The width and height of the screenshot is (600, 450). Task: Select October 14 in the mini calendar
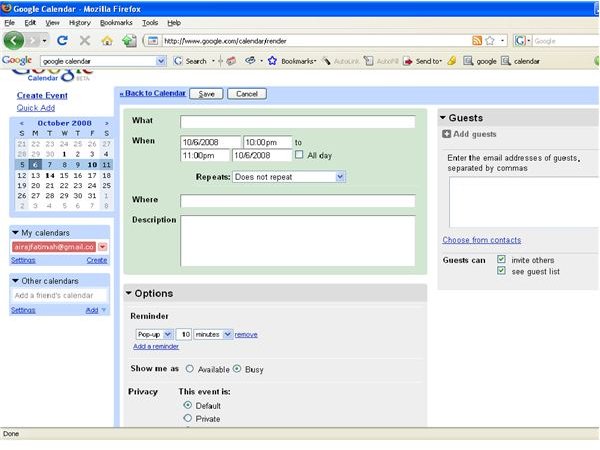50,176
